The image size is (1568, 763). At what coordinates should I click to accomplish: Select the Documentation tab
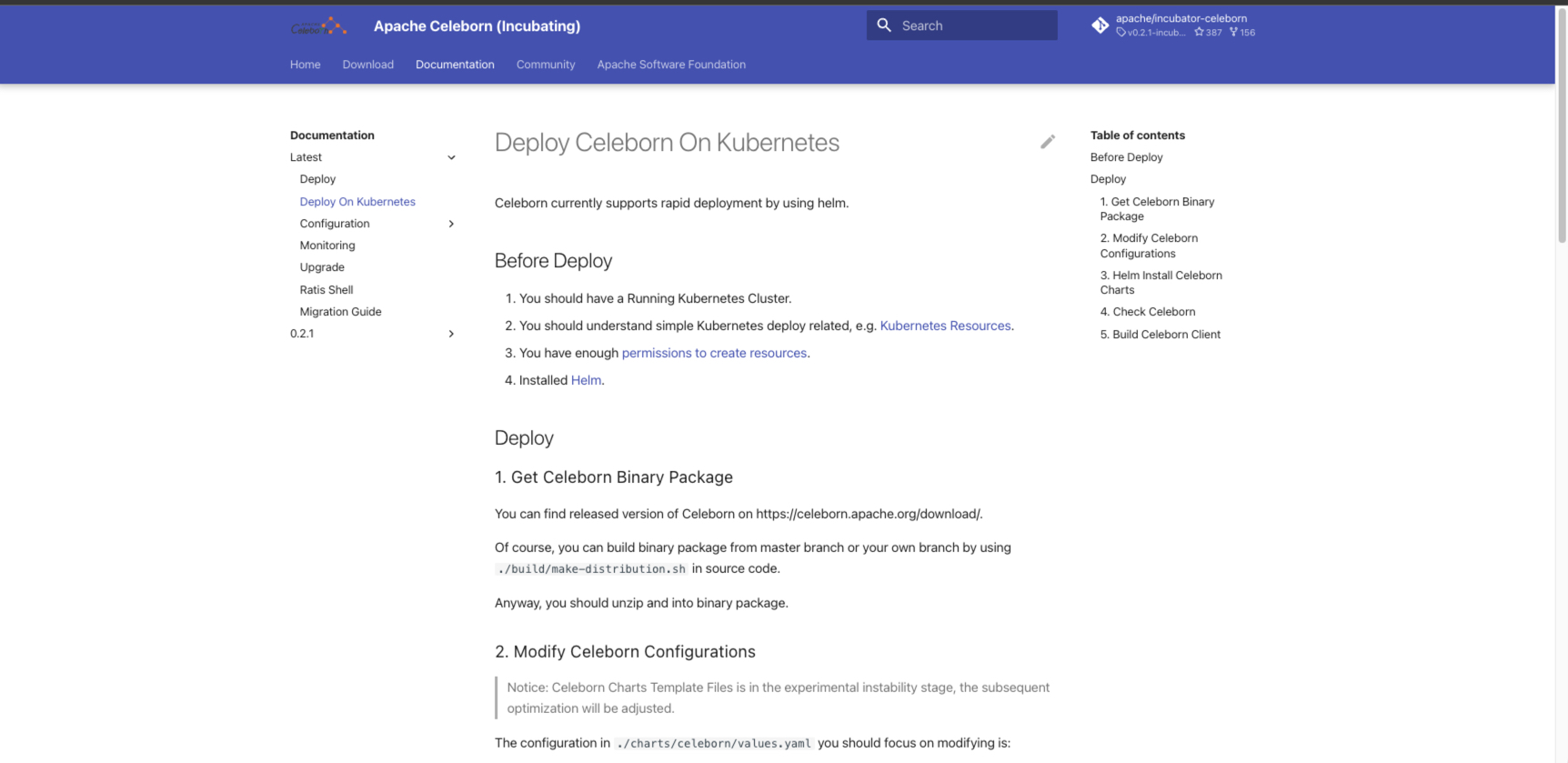tap(455, 65)
